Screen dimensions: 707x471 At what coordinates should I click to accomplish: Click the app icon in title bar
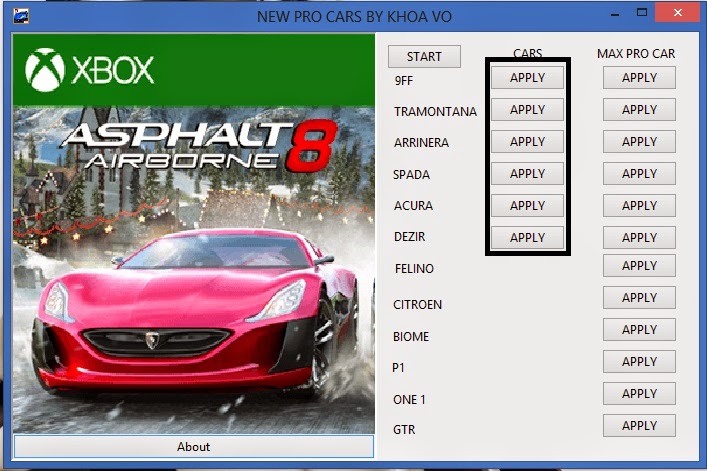click(x=21, y=16)
